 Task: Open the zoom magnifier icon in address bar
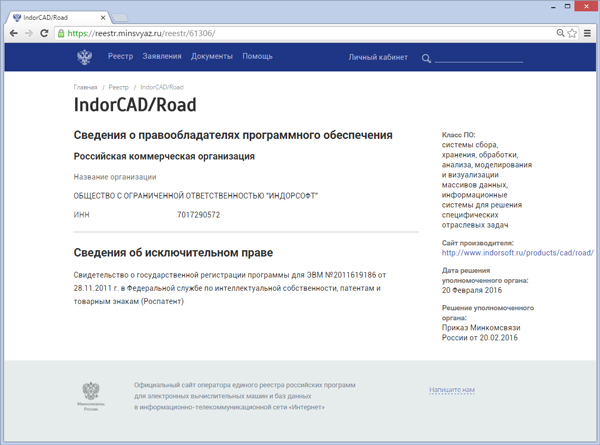(560, 33)
